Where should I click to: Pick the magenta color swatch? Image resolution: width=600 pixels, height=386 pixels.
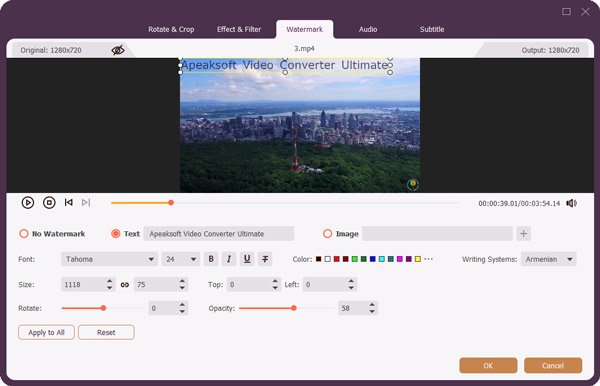coord(399,259)
